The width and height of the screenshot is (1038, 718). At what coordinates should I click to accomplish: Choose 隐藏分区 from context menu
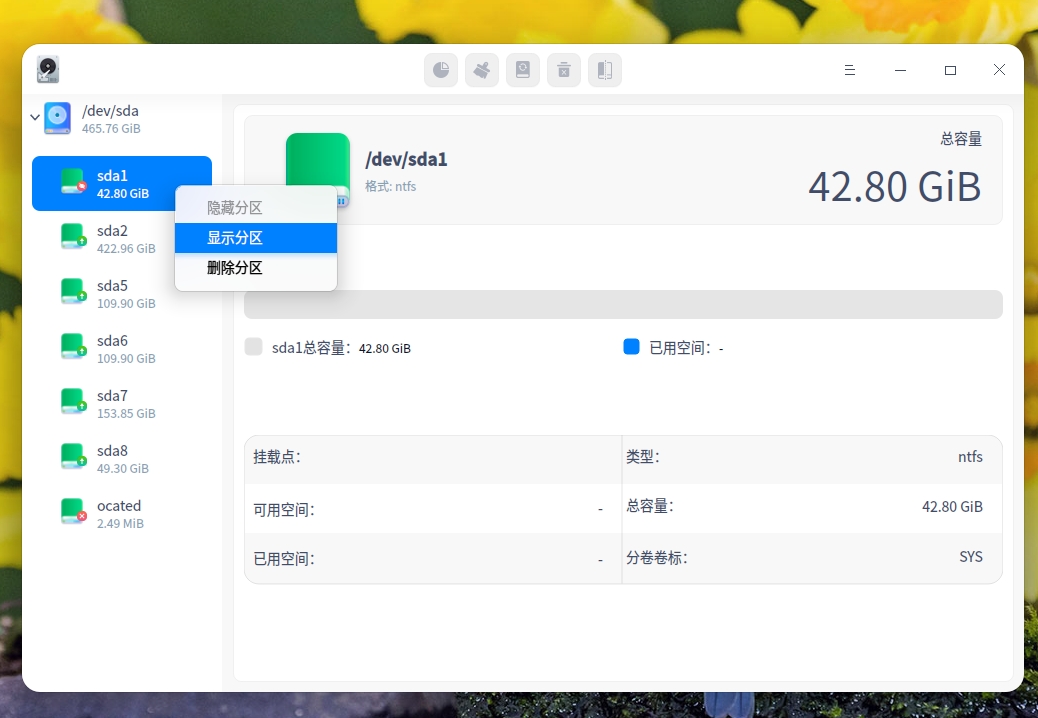coord(256,208)
